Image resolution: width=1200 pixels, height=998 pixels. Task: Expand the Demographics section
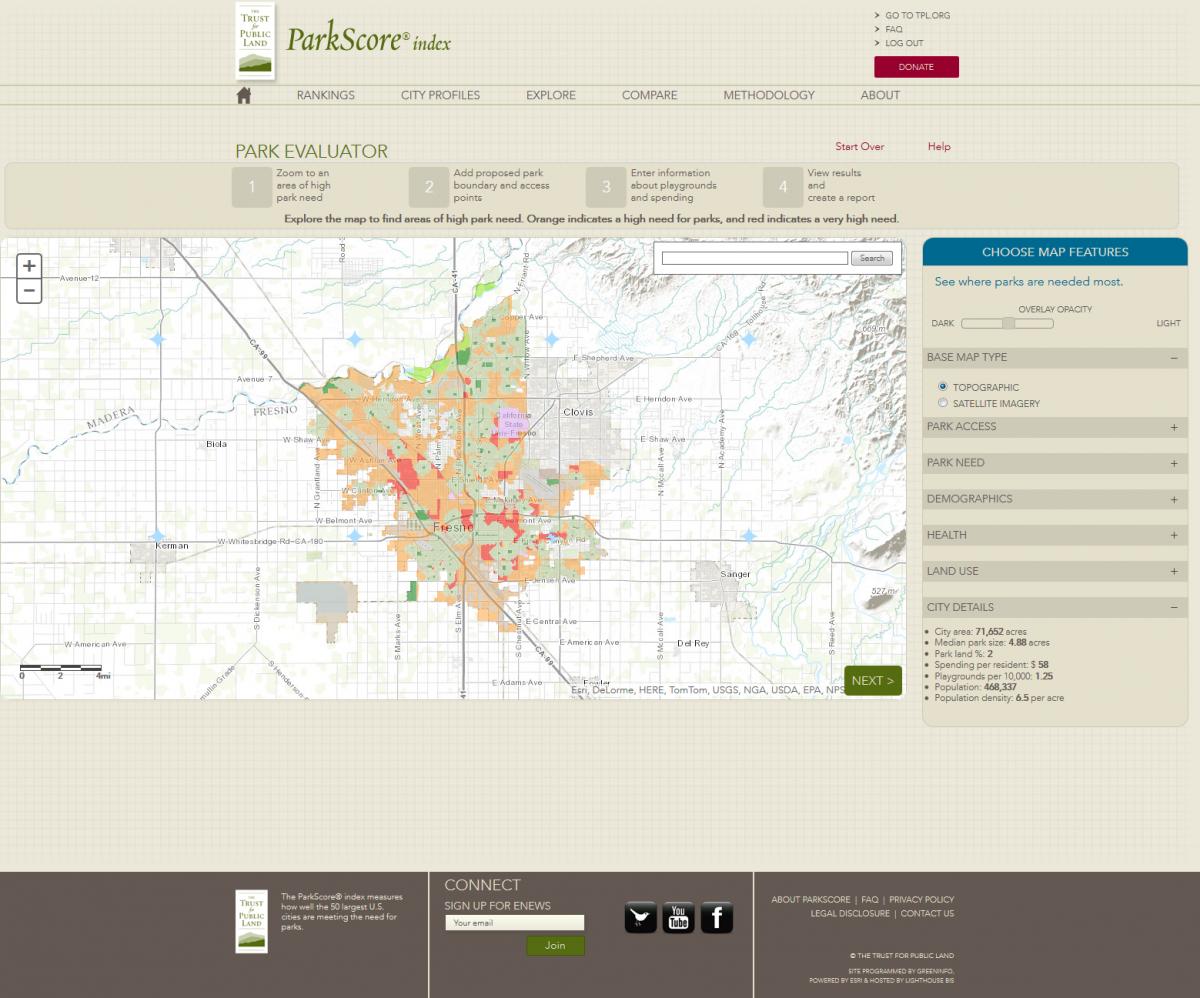pyautogui.click(x=1055, y=499)
